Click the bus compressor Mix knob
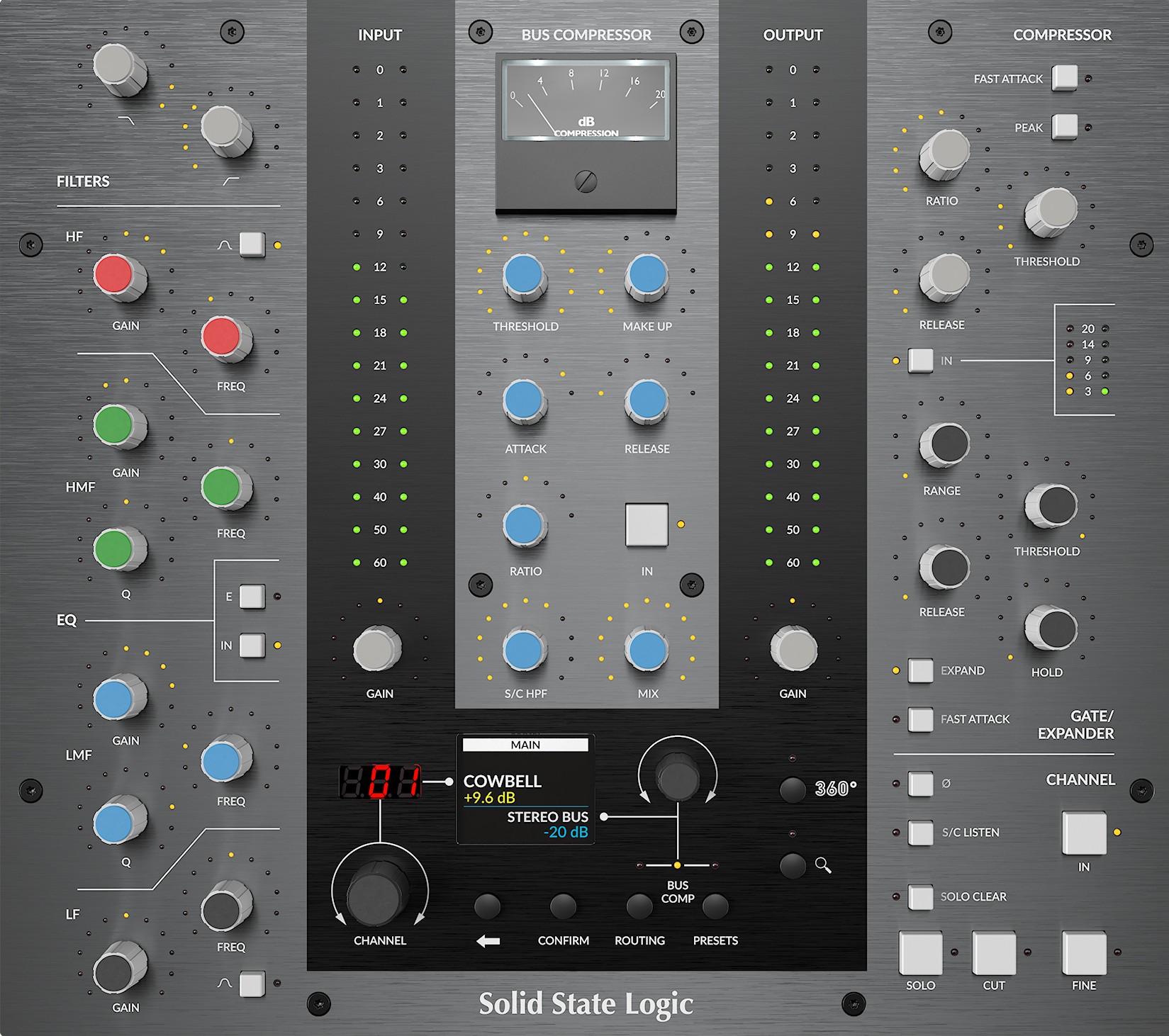Viewport: 1169px width, 1036px height. click(647, 649)
